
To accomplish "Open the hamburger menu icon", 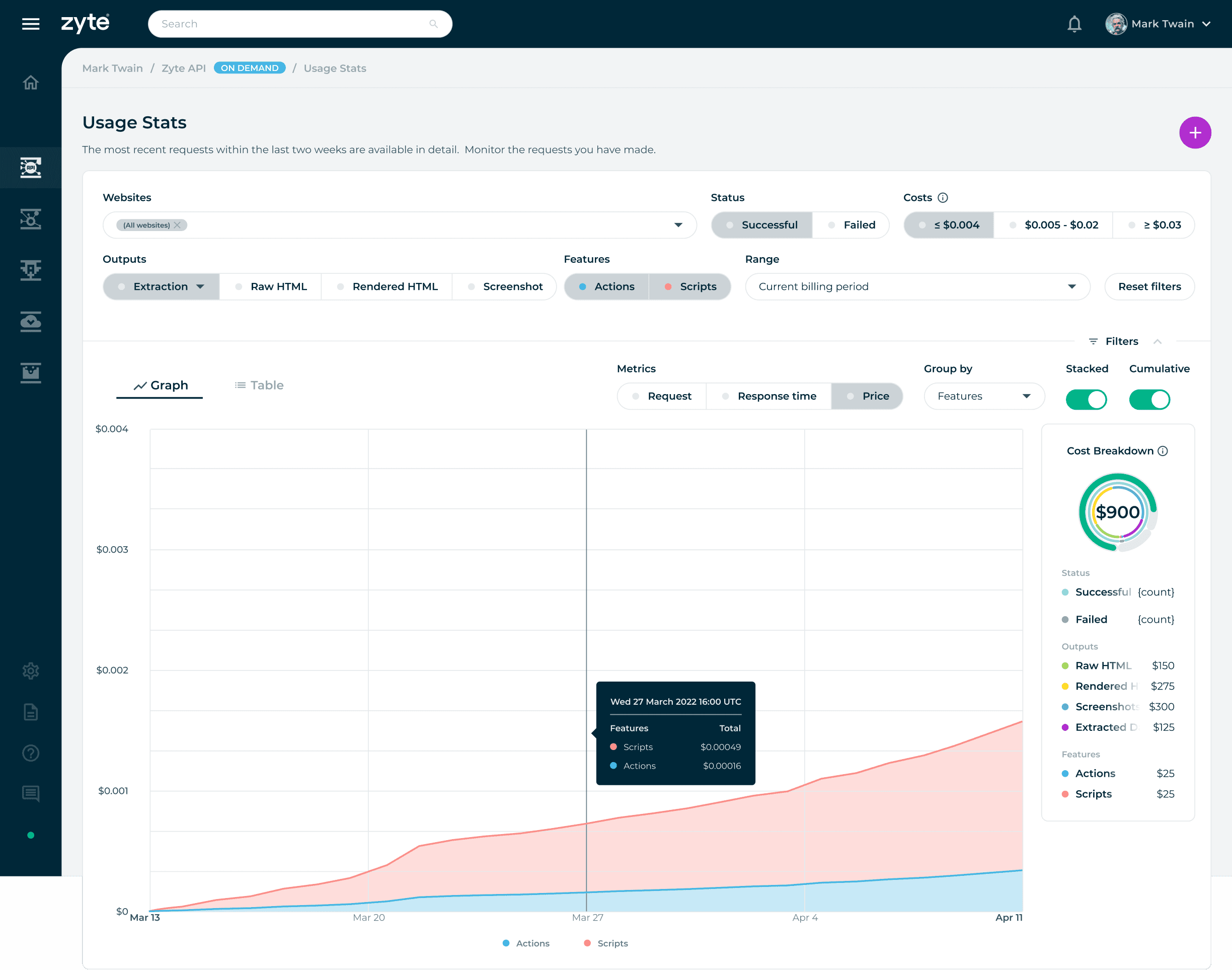I will tap(31, 24).
